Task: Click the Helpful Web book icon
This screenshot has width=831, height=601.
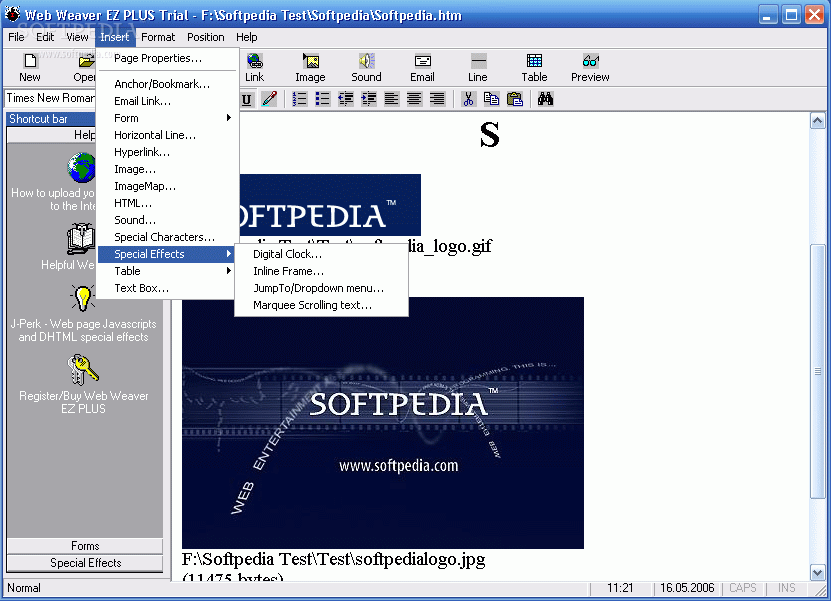Action: click(x=81, y=239)
